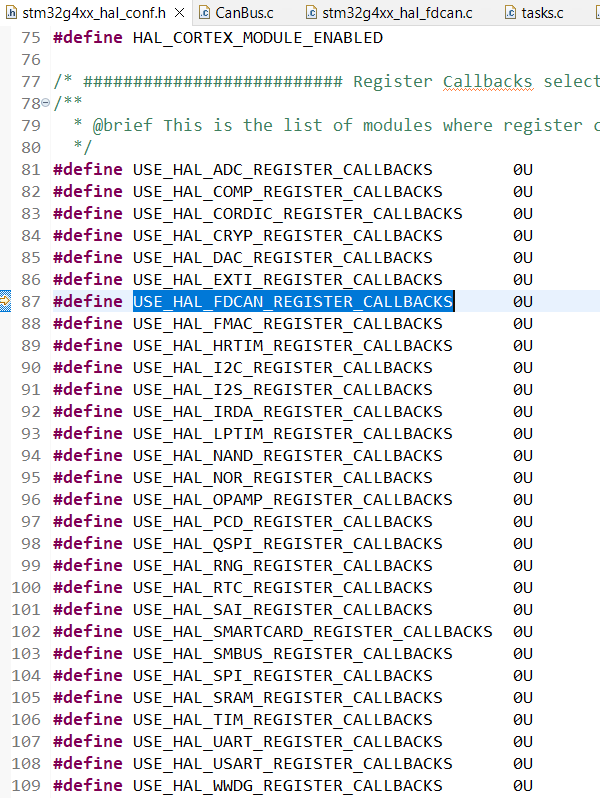Click the 0U value for SMARTCARD callbacks
This screenshot has height=798, width=600.
[523, 632]
